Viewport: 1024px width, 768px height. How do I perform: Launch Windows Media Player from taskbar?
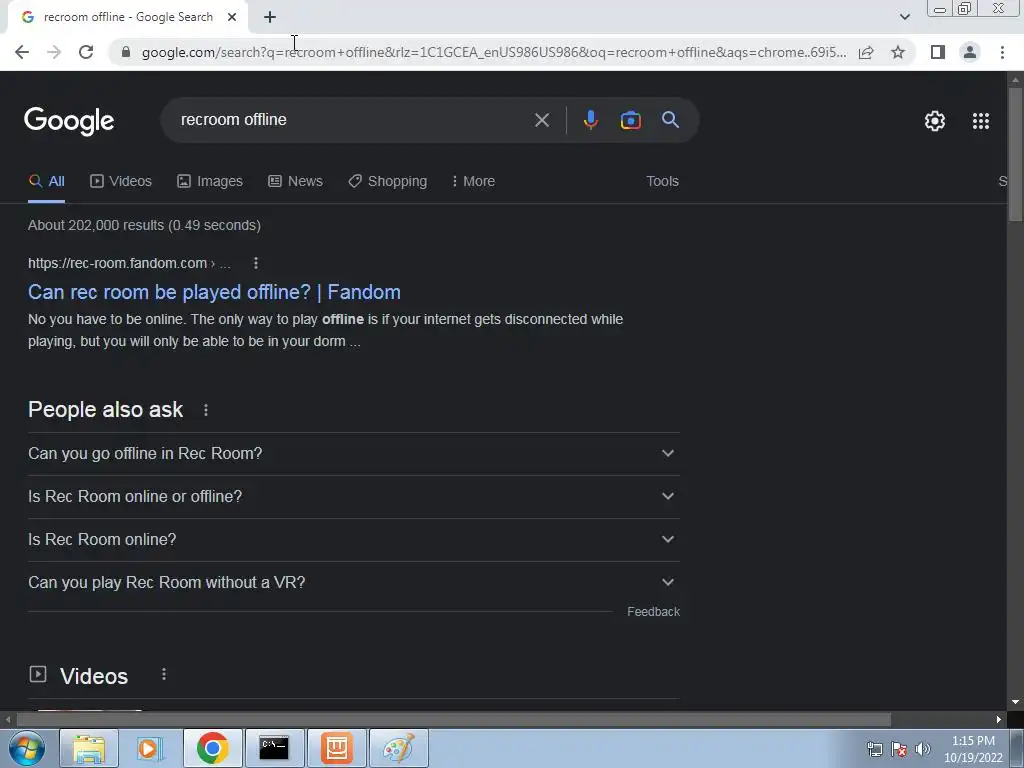pos(150,748)
